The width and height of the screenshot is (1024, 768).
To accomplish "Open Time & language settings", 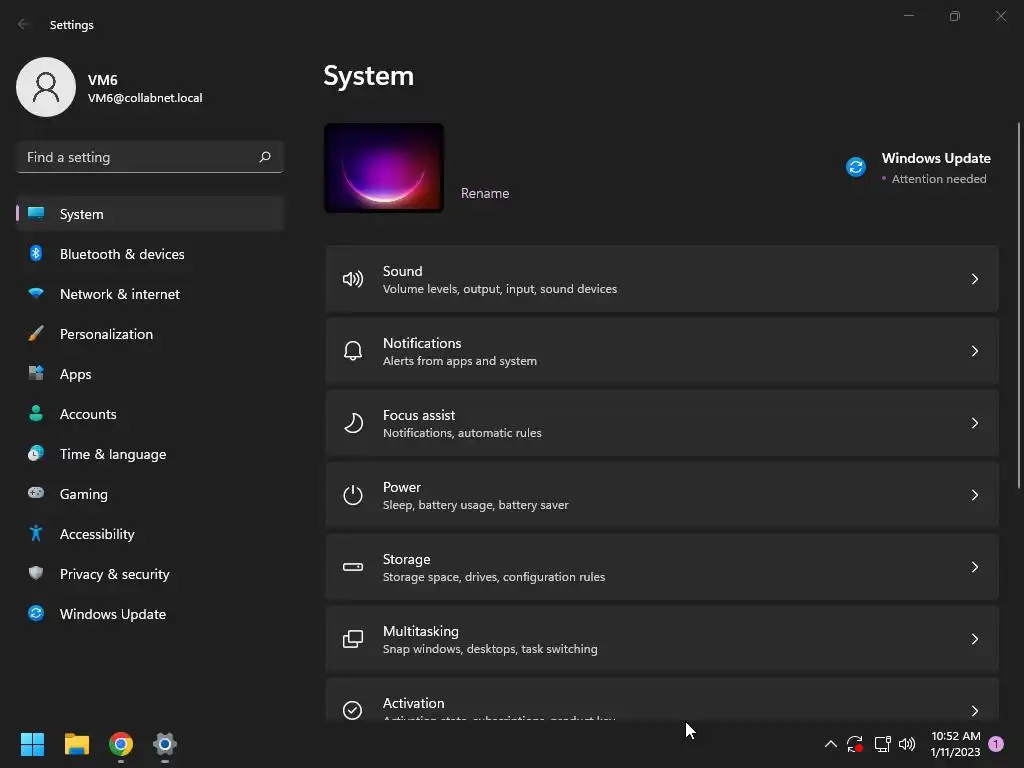I will pos(150,453).
